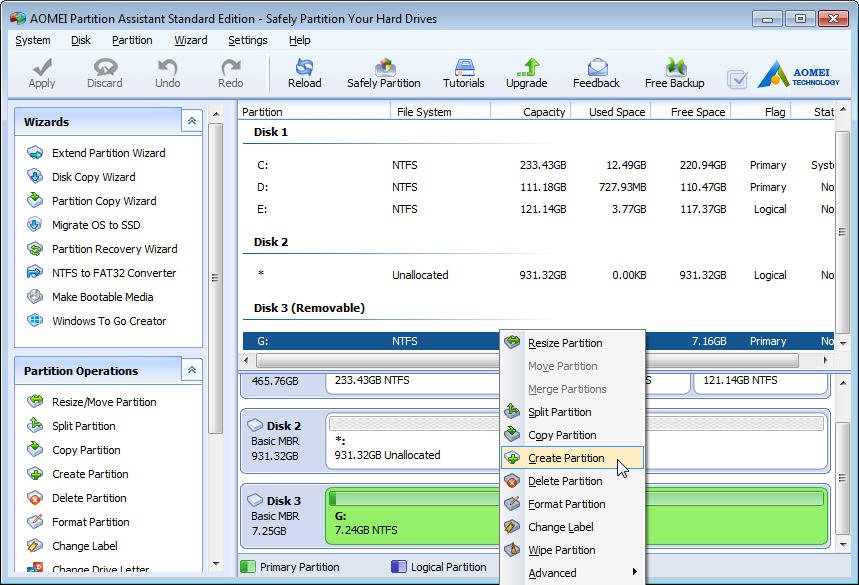Open the Disk menu

click(x=81, y=41)
